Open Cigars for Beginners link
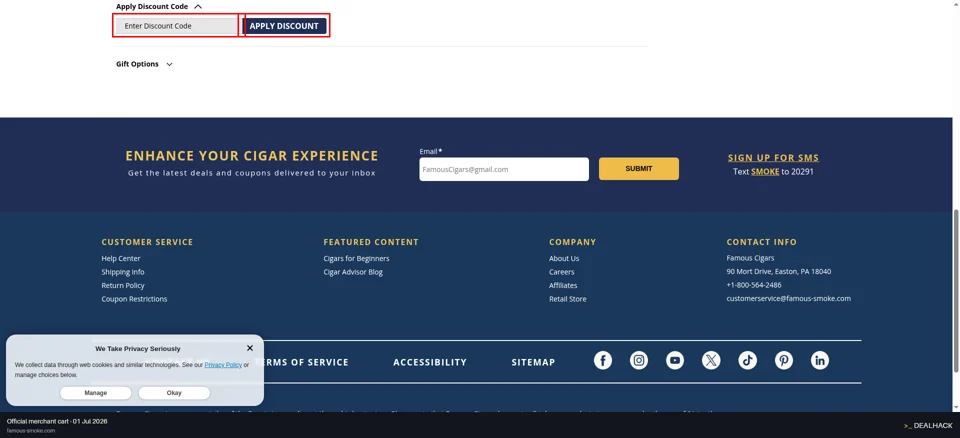This screenshot has height=438, width=960. [x=356, y=259]
